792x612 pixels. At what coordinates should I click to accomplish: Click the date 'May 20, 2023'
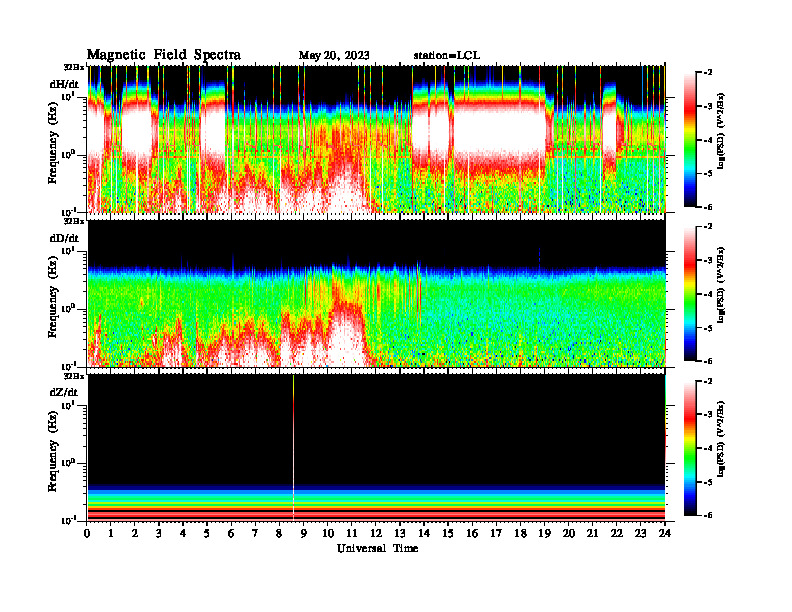coord(334,56)
